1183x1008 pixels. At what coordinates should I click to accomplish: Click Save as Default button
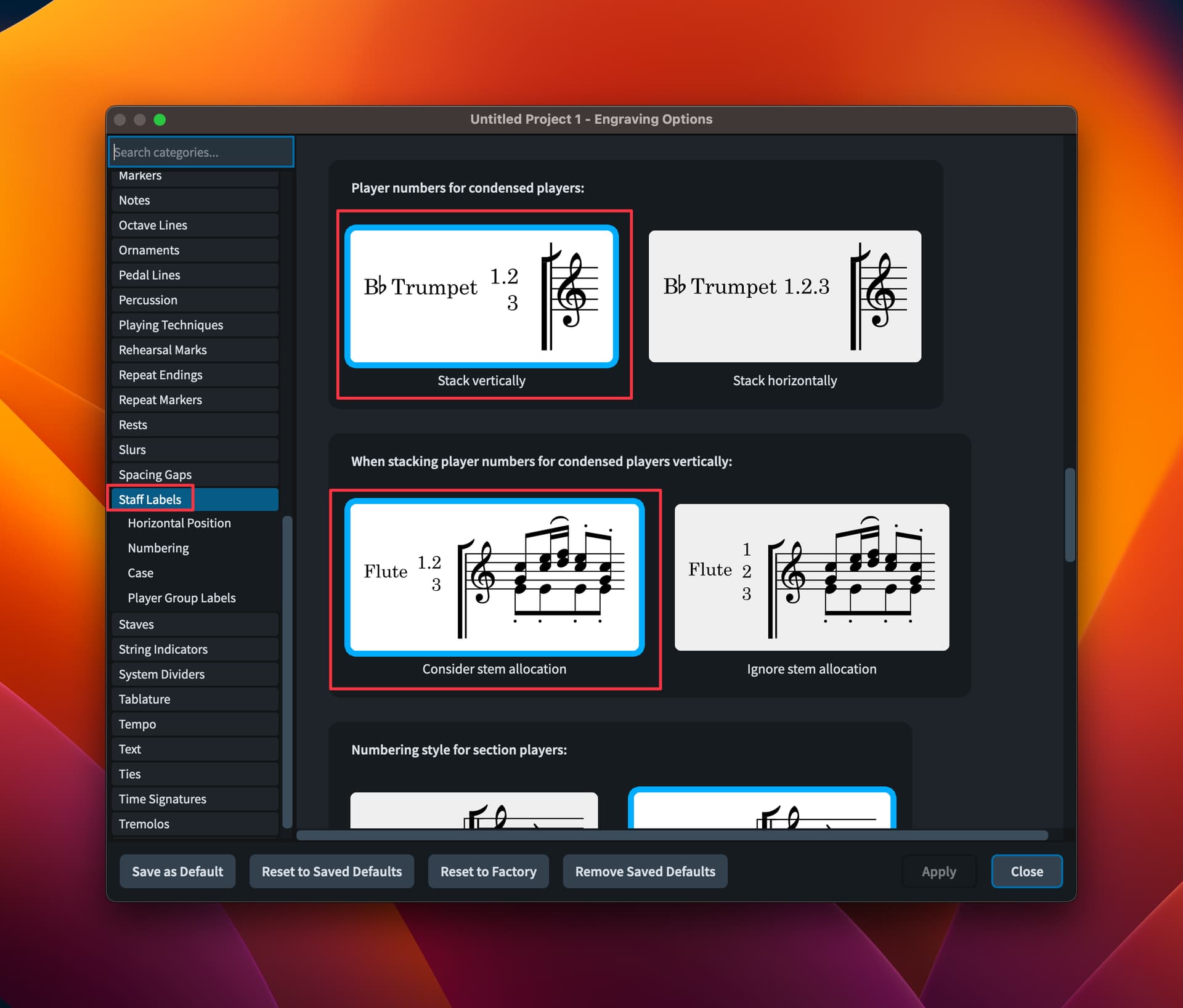(177, 871)
